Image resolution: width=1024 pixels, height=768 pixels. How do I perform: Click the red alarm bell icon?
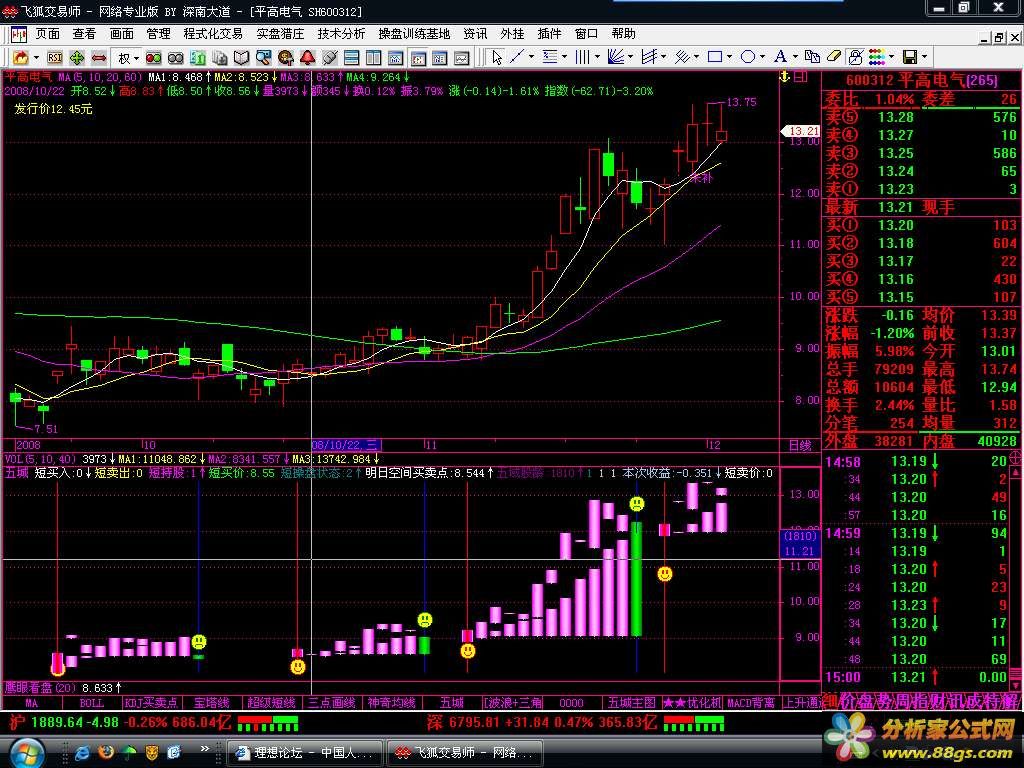point(308,58)
